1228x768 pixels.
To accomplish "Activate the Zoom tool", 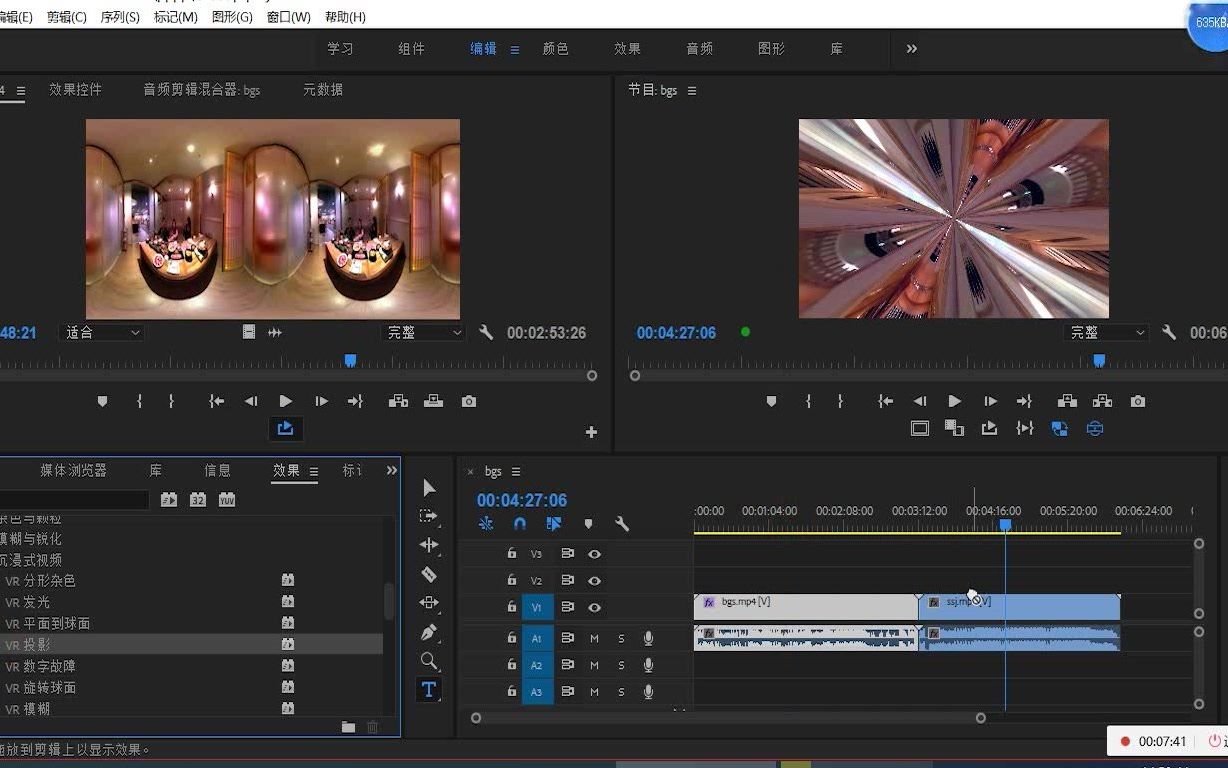I will click(x=429, y=661).
